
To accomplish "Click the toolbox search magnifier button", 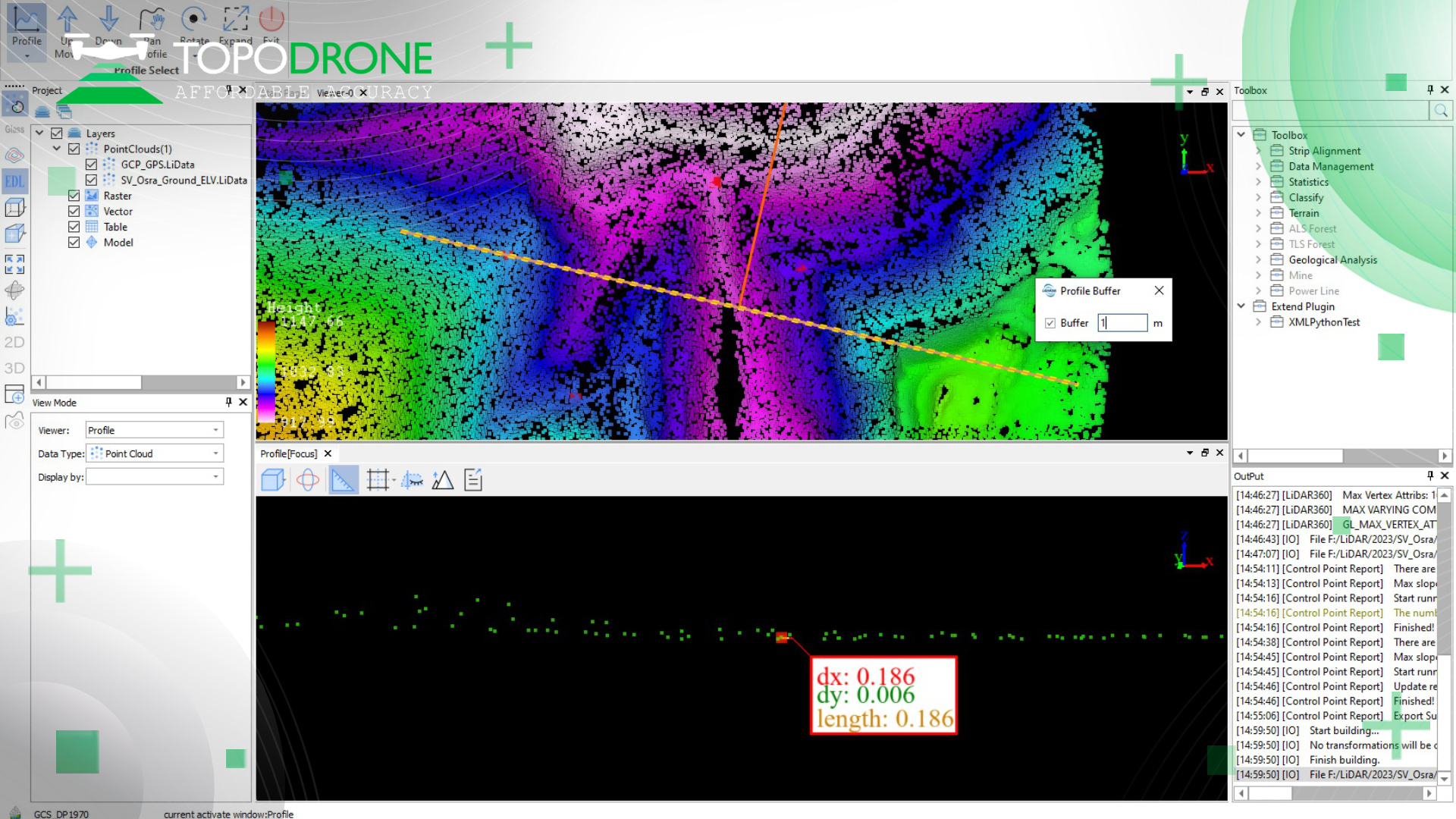I will [x=1441, y=111].
